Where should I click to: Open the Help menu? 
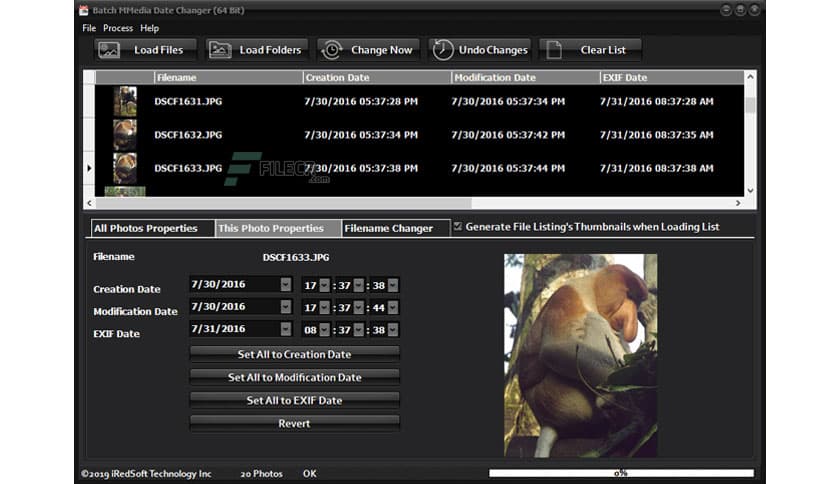pos(149,28)
